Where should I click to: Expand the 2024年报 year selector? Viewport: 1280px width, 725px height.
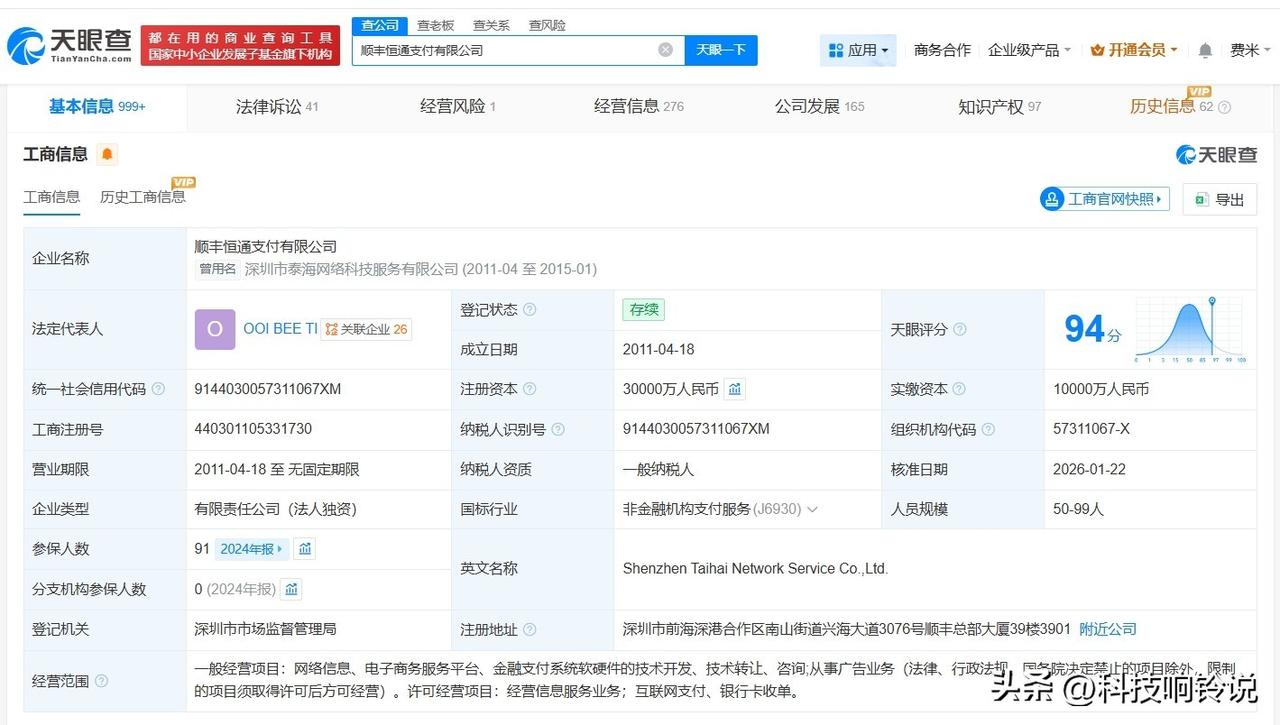252,548
